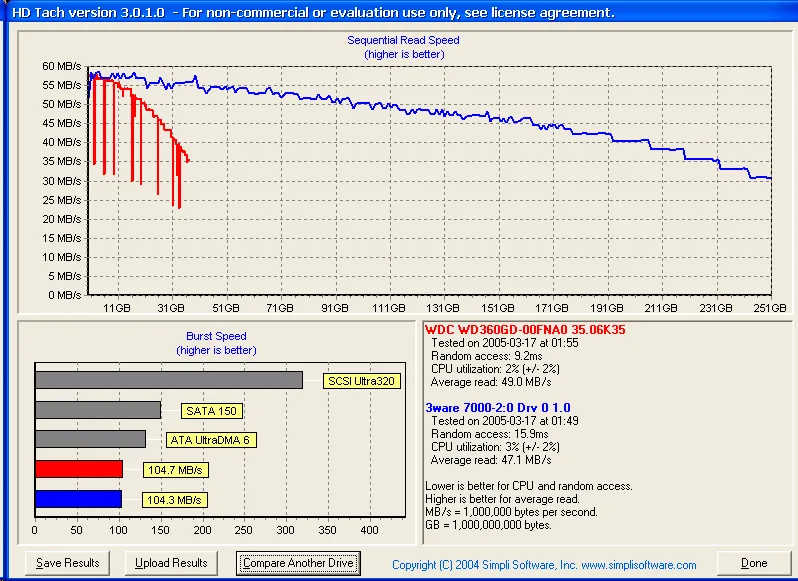The height and width of the screenshot is (581, 798).
Task: Open Compare Another Drive
Action: (298, 563)
